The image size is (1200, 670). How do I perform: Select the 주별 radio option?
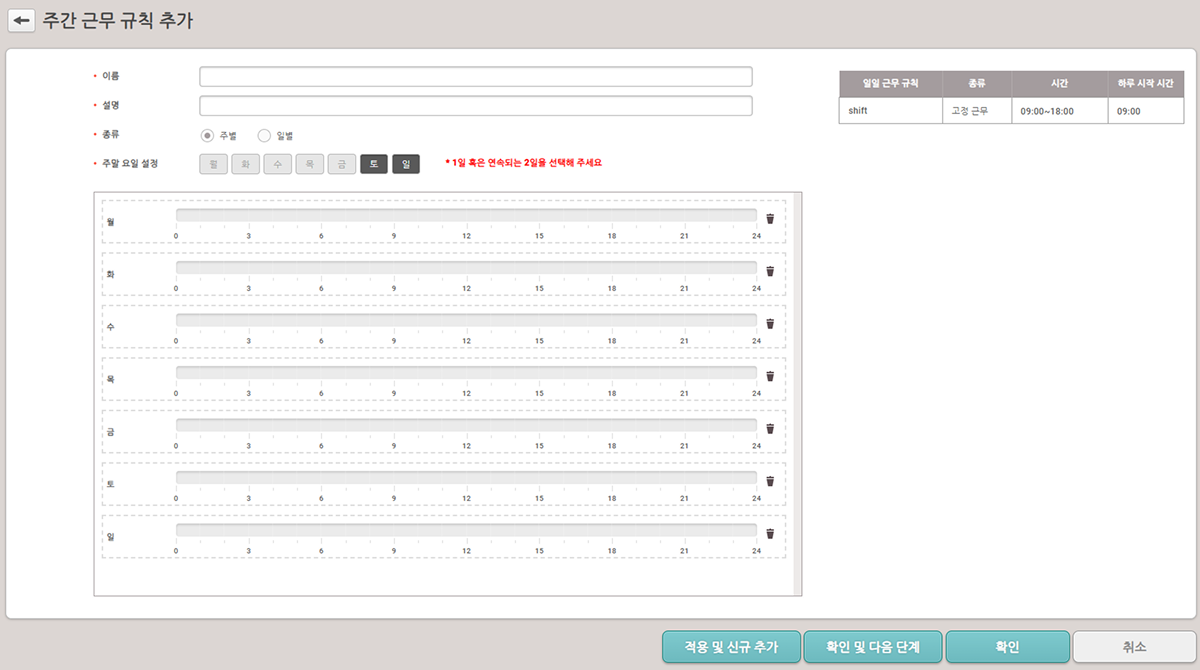point(207,135)
